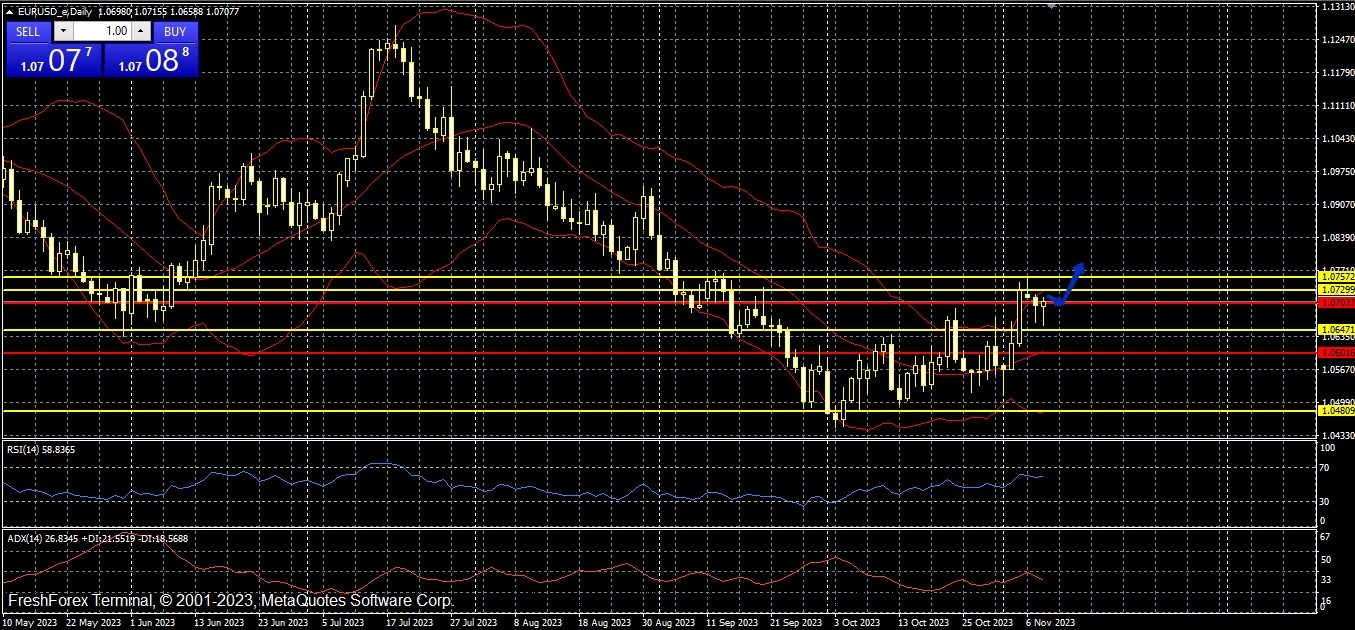Click the chart shift marker at top
This screenshot has width=1355, height=630.
tap(1050, 6)
